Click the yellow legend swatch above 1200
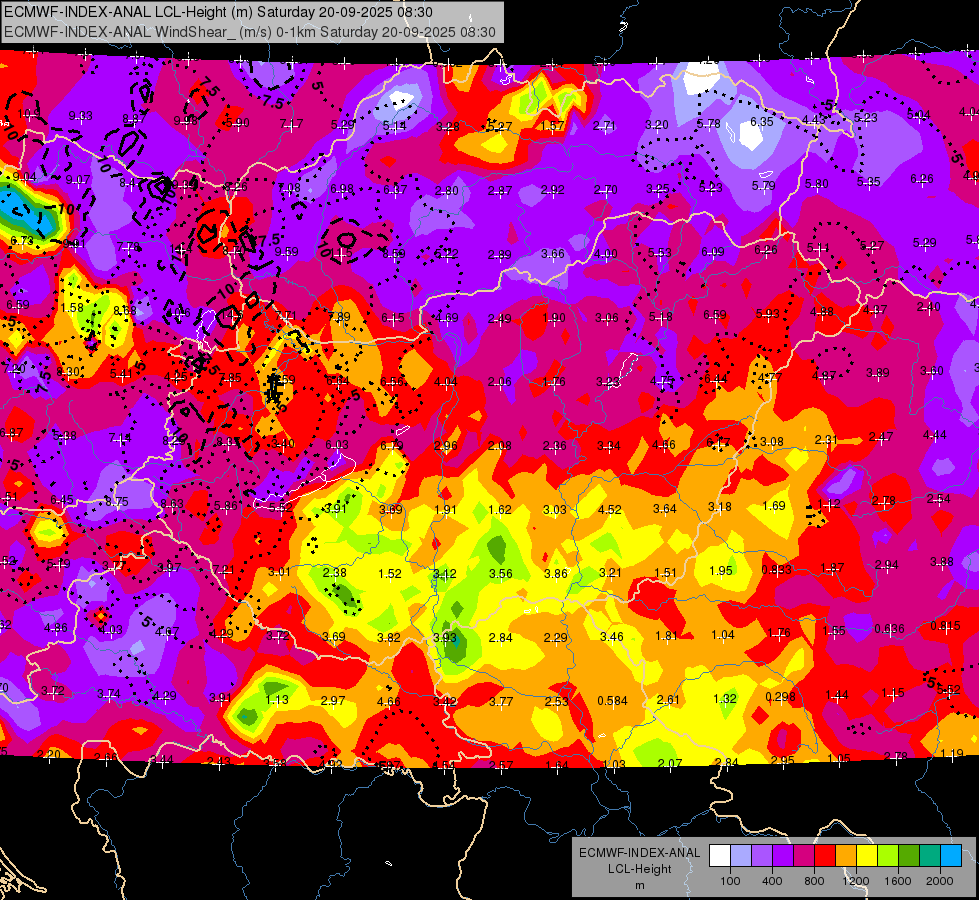 867,856
